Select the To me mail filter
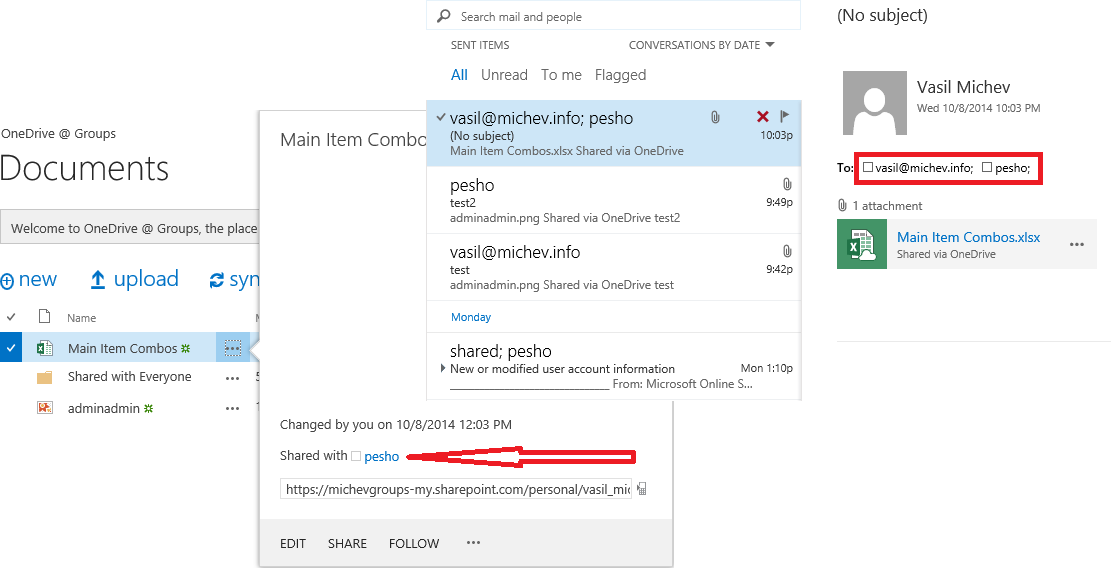The width and height of the screenshot is (1111, 568). coord(561,75)
